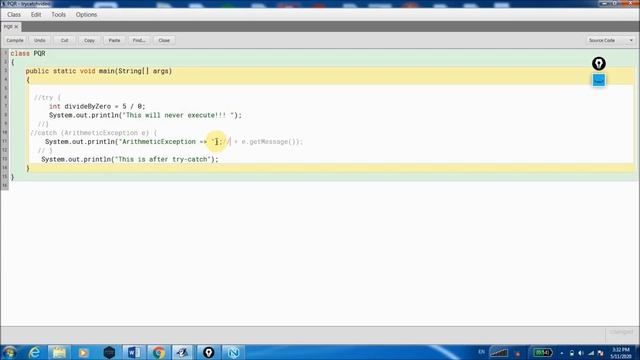This screenshot has height=360, width=640.
Task: Open Microsoft Word from taskbar
Action: [134, 352]
